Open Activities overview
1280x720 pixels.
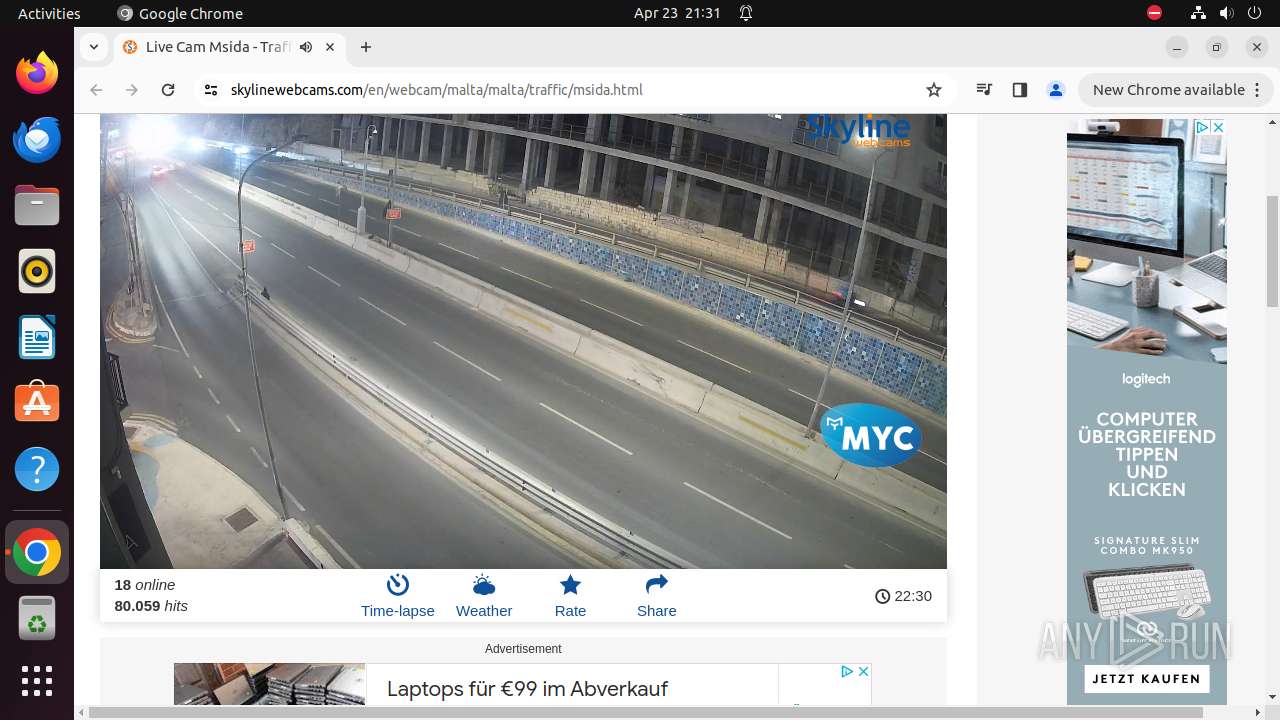(49, 13)
